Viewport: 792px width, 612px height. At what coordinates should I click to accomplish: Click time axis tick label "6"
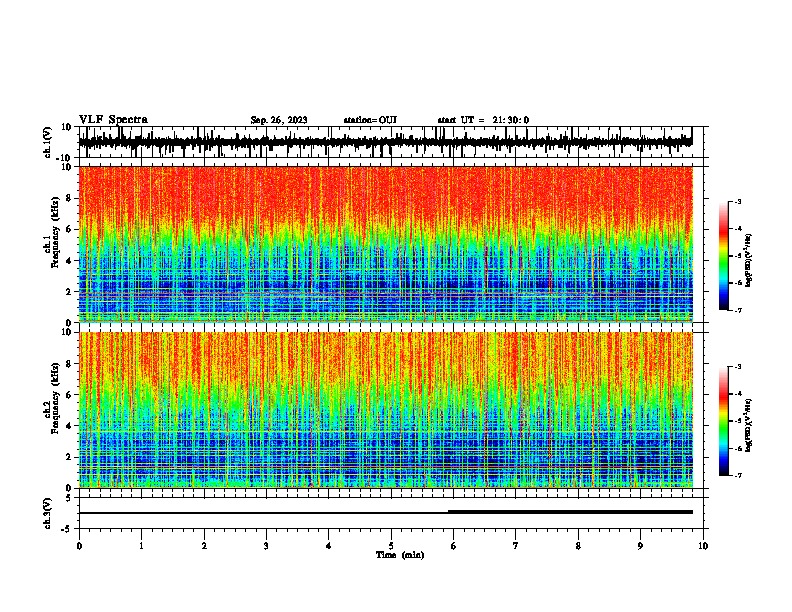point(453,545)
